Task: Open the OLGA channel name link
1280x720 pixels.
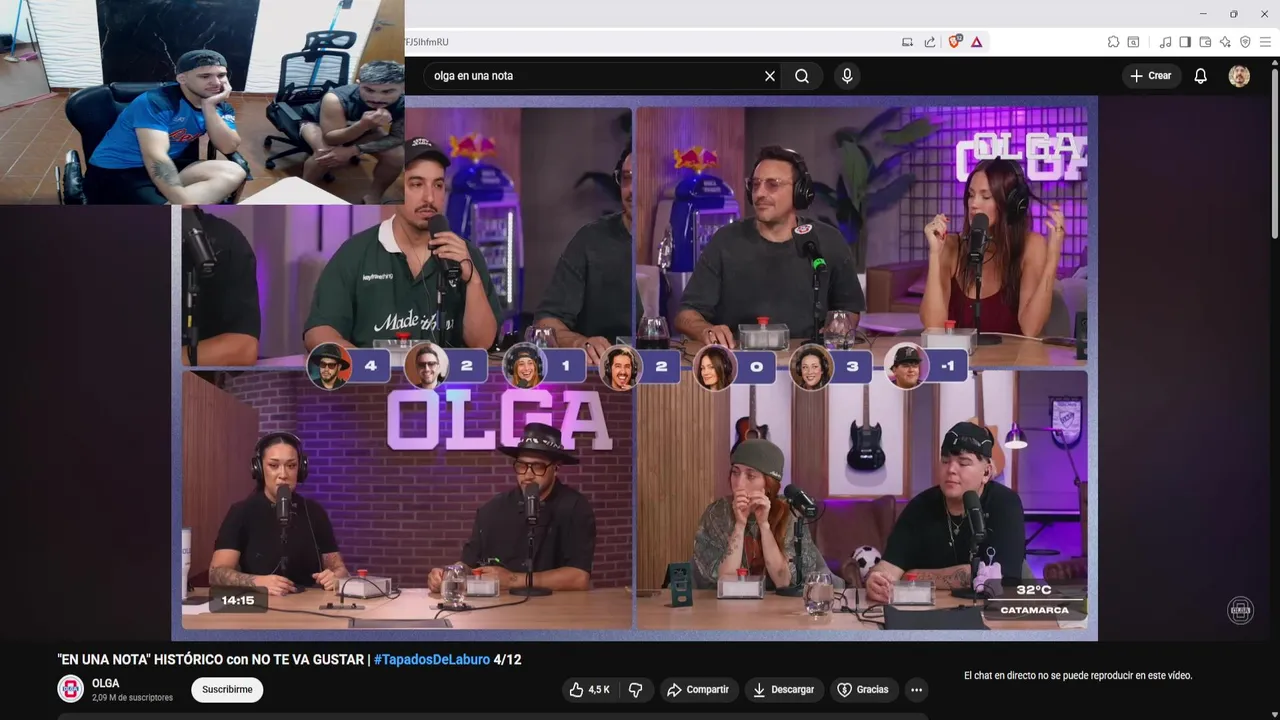Action: (x=106, y=684)
